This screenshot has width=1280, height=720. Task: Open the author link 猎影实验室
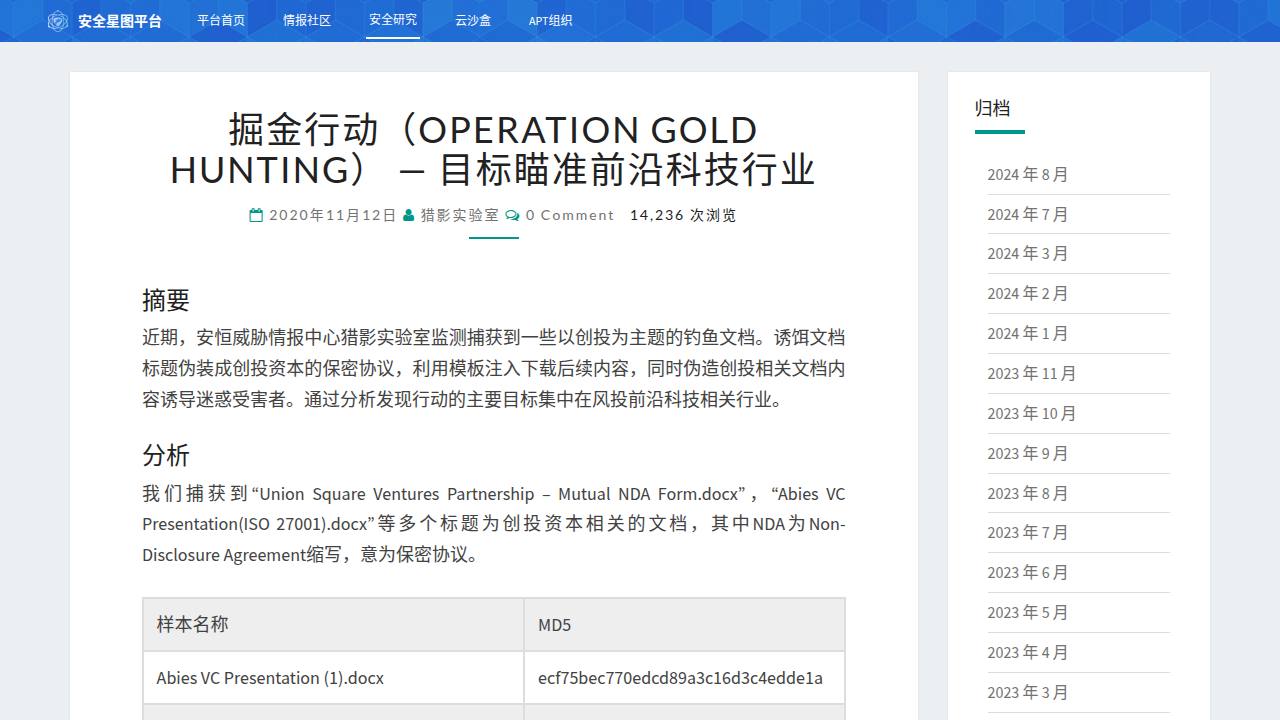click(x=459, y=215)
